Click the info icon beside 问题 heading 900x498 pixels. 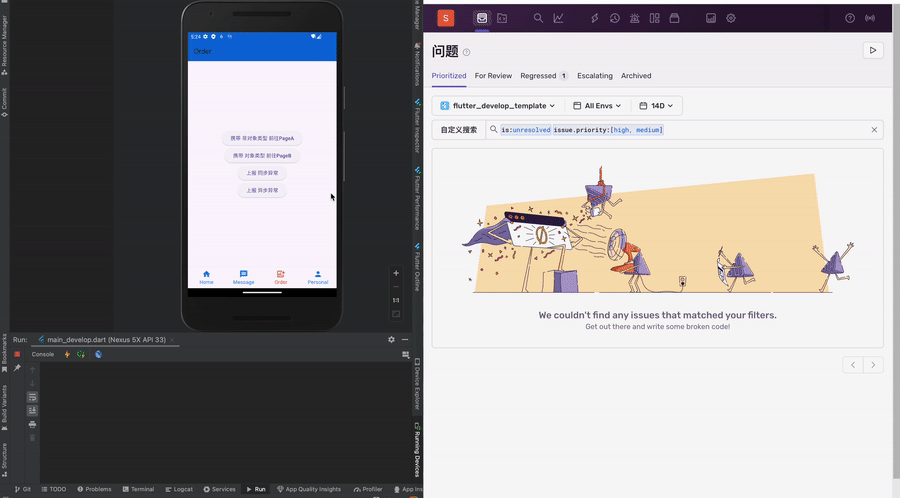(x=467, y=53)
